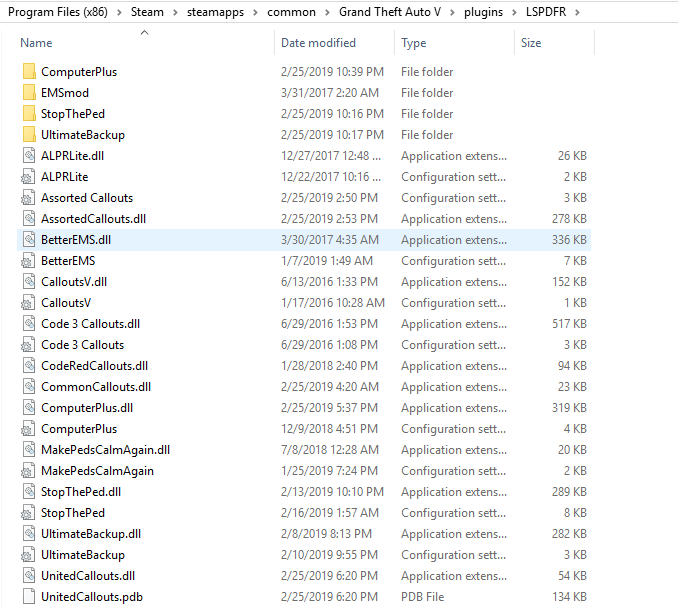Image resolution: width=678 pixels, height=608 pixels.
Task: Expand the chevron after plugins breadcrumb
Action: coord(514,13)
